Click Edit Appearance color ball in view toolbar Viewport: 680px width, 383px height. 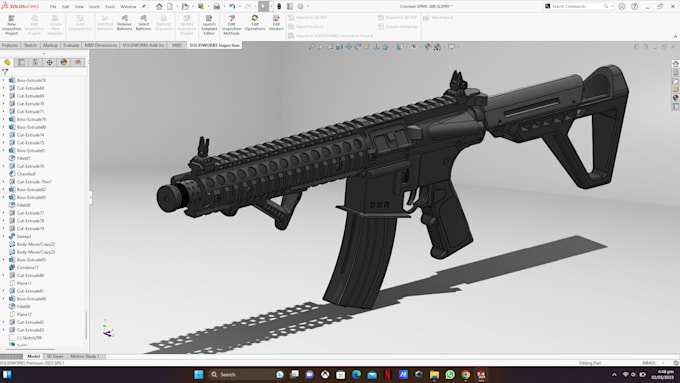[428, 47]
